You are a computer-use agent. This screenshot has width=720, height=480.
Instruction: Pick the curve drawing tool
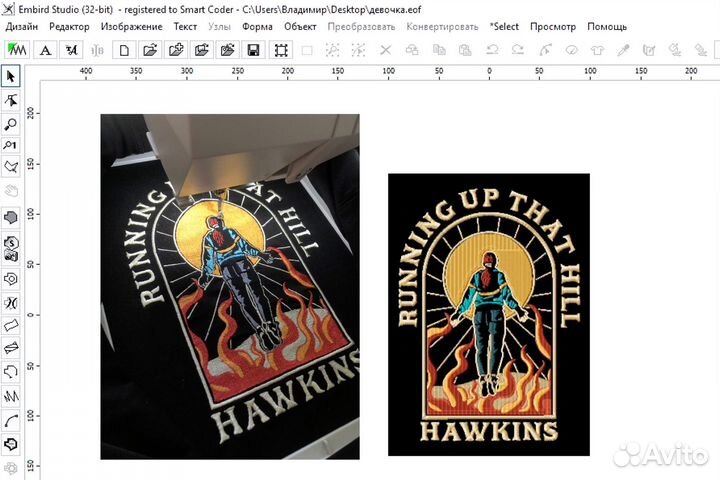[11, 420]
